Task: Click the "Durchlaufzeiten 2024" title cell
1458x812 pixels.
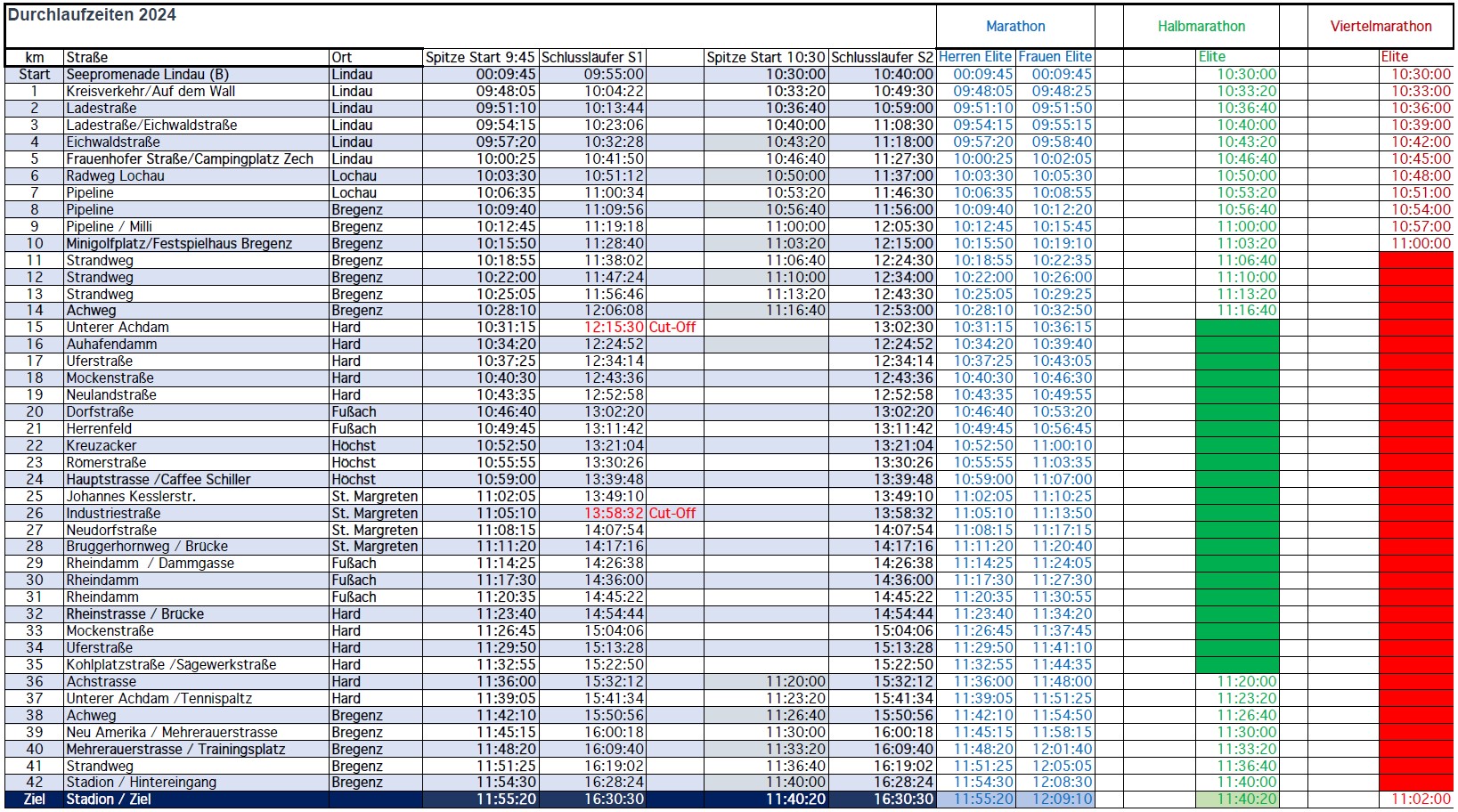Action: [93, 15]
